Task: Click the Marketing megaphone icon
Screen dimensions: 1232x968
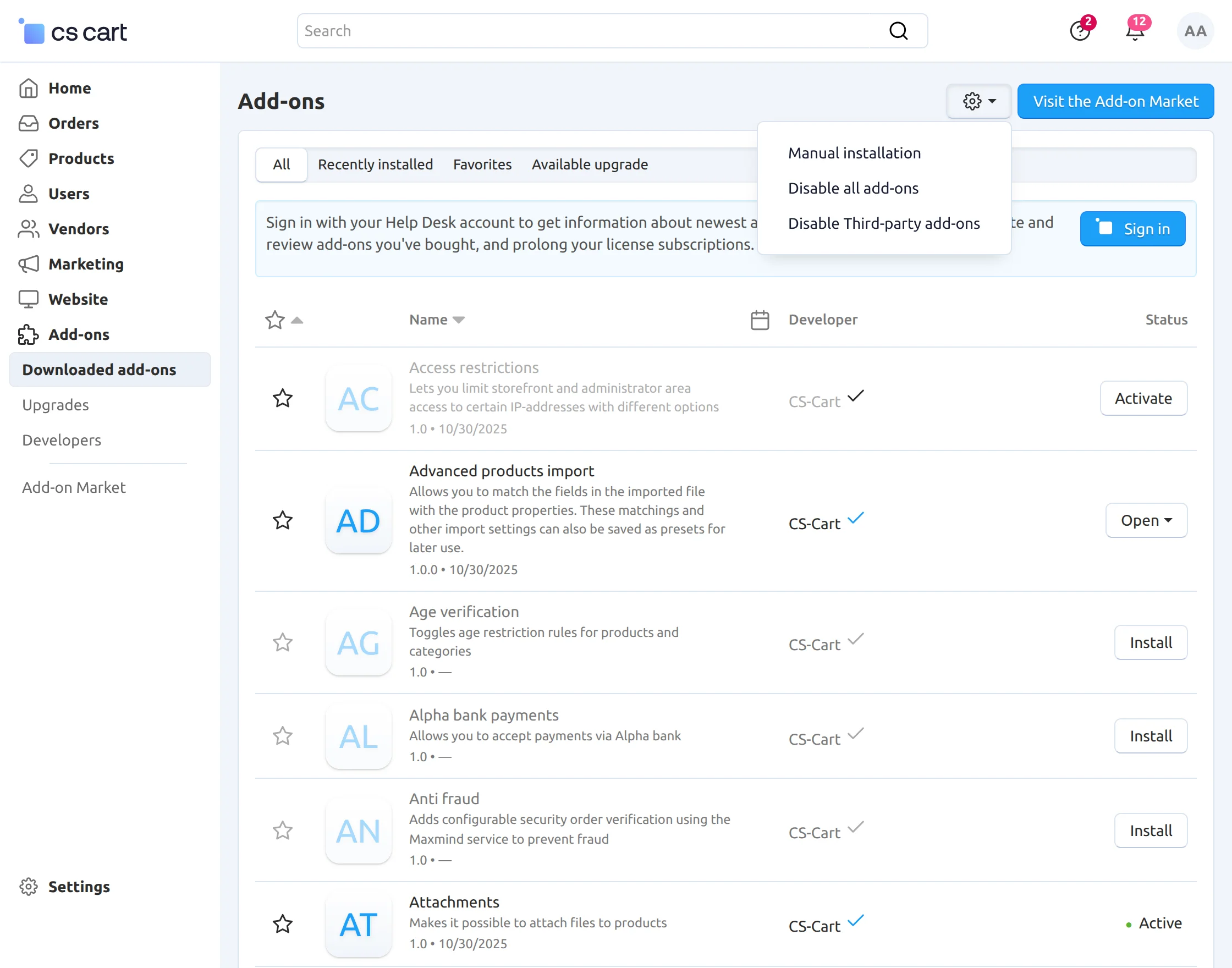Action: tap(29, 264)
